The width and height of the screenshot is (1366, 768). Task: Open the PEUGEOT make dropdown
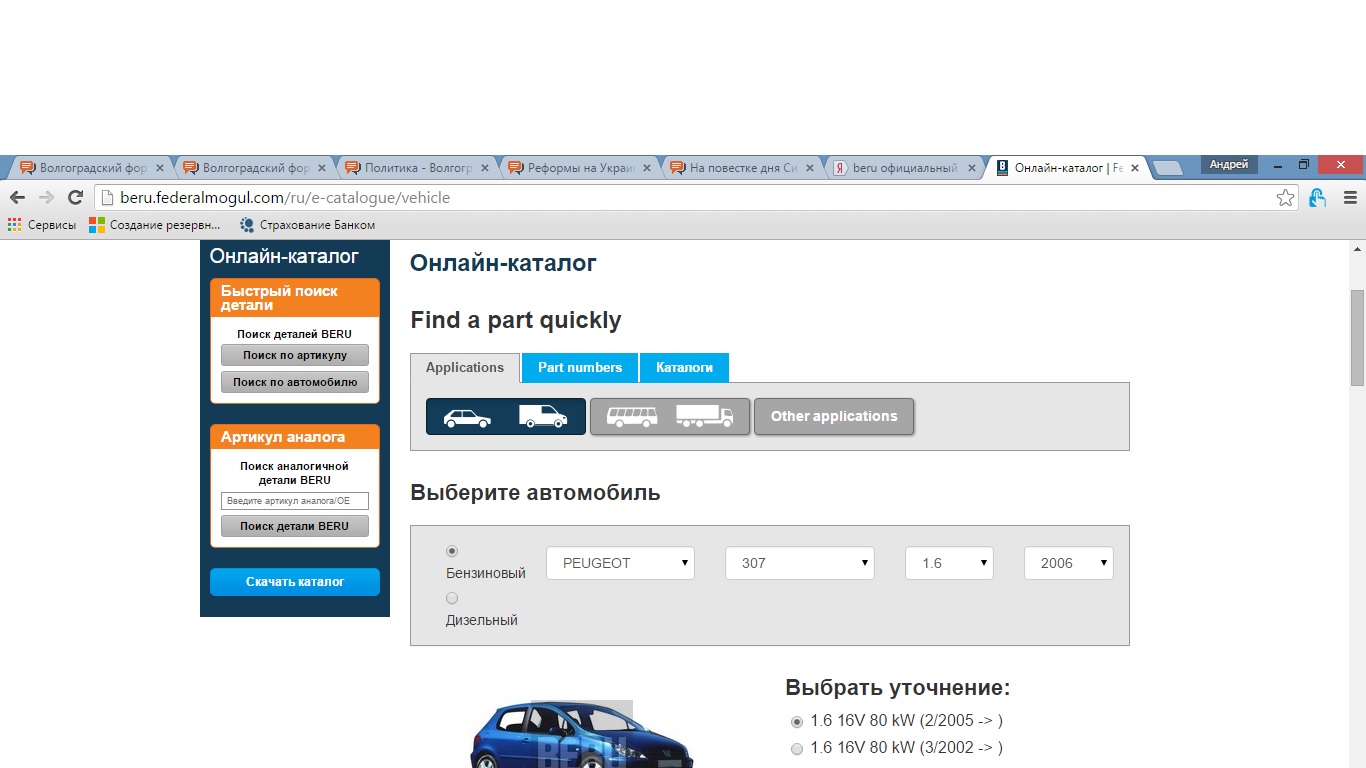620,563
